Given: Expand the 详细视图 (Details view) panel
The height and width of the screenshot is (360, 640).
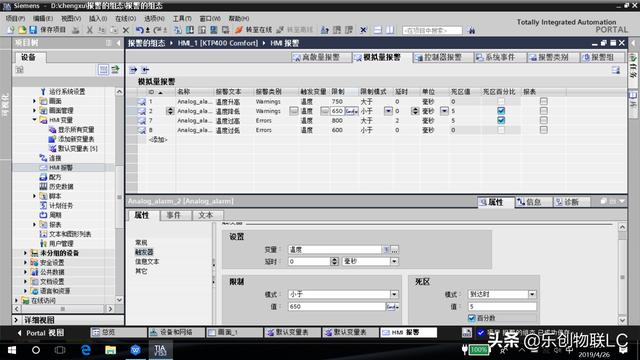Looking at the screenshot, I should pos(16,320).
